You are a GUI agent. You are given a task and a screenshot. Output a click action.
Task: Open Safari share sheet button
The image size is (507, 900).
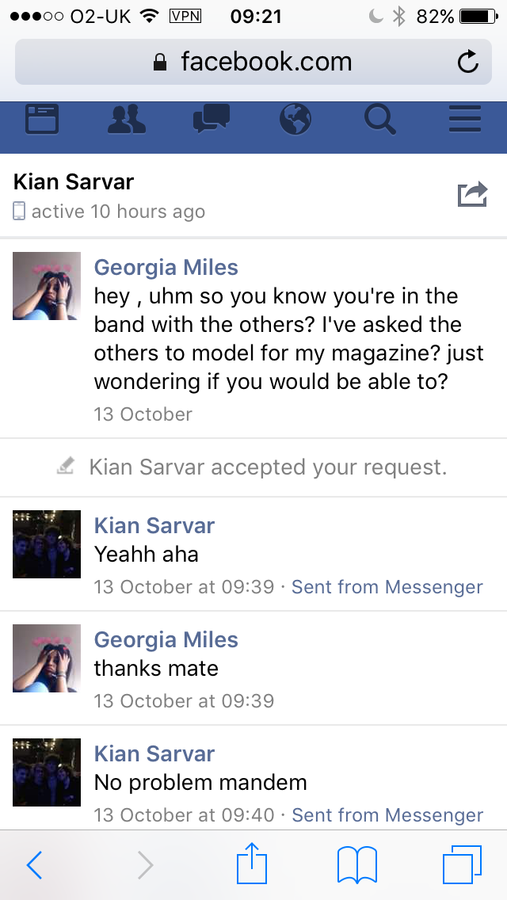252,863
